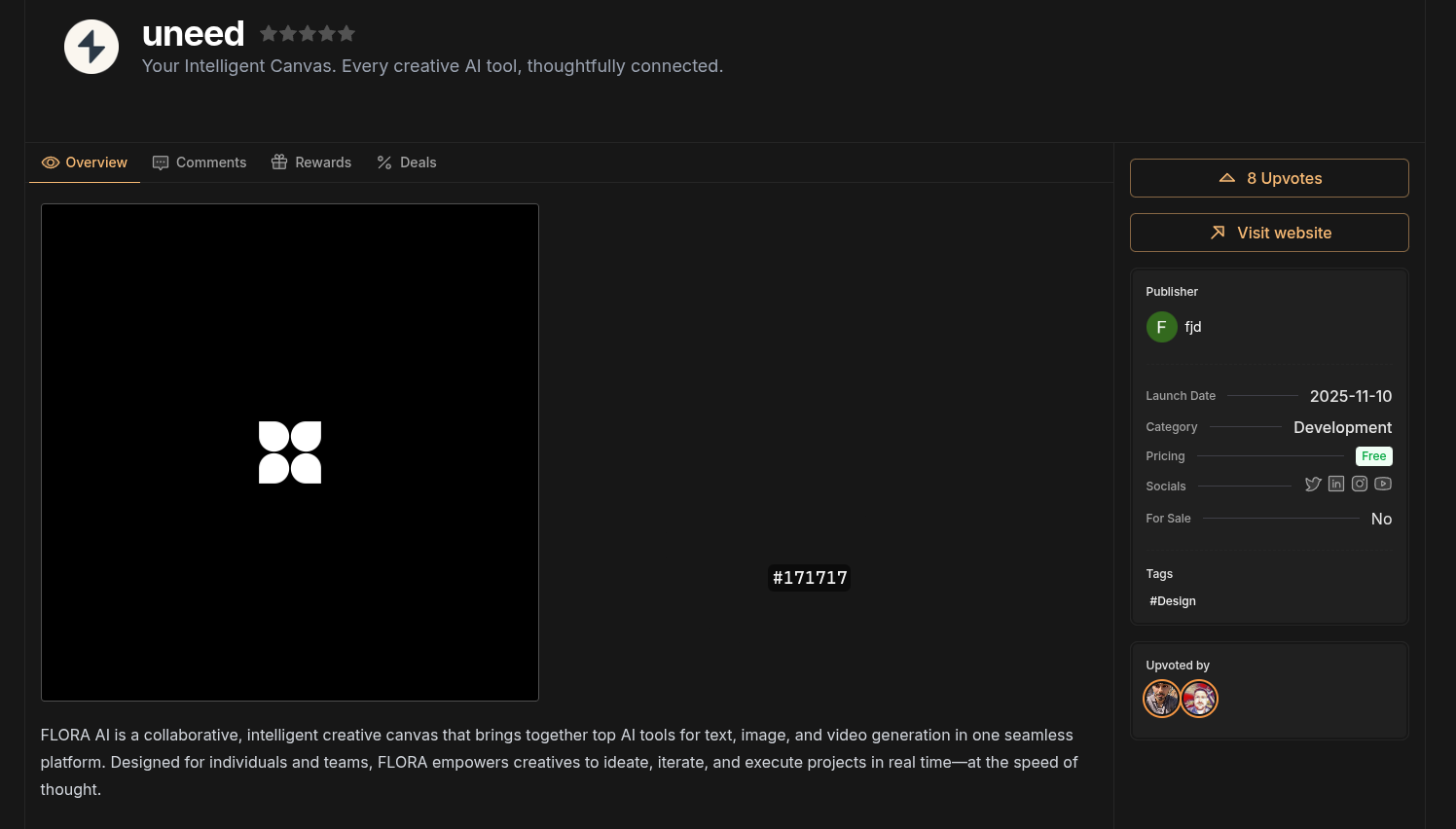The width and height of the screenshot is (1456, 829).
Task: View the first upvoter's avatar
Action: click(x=1162, y=699)
